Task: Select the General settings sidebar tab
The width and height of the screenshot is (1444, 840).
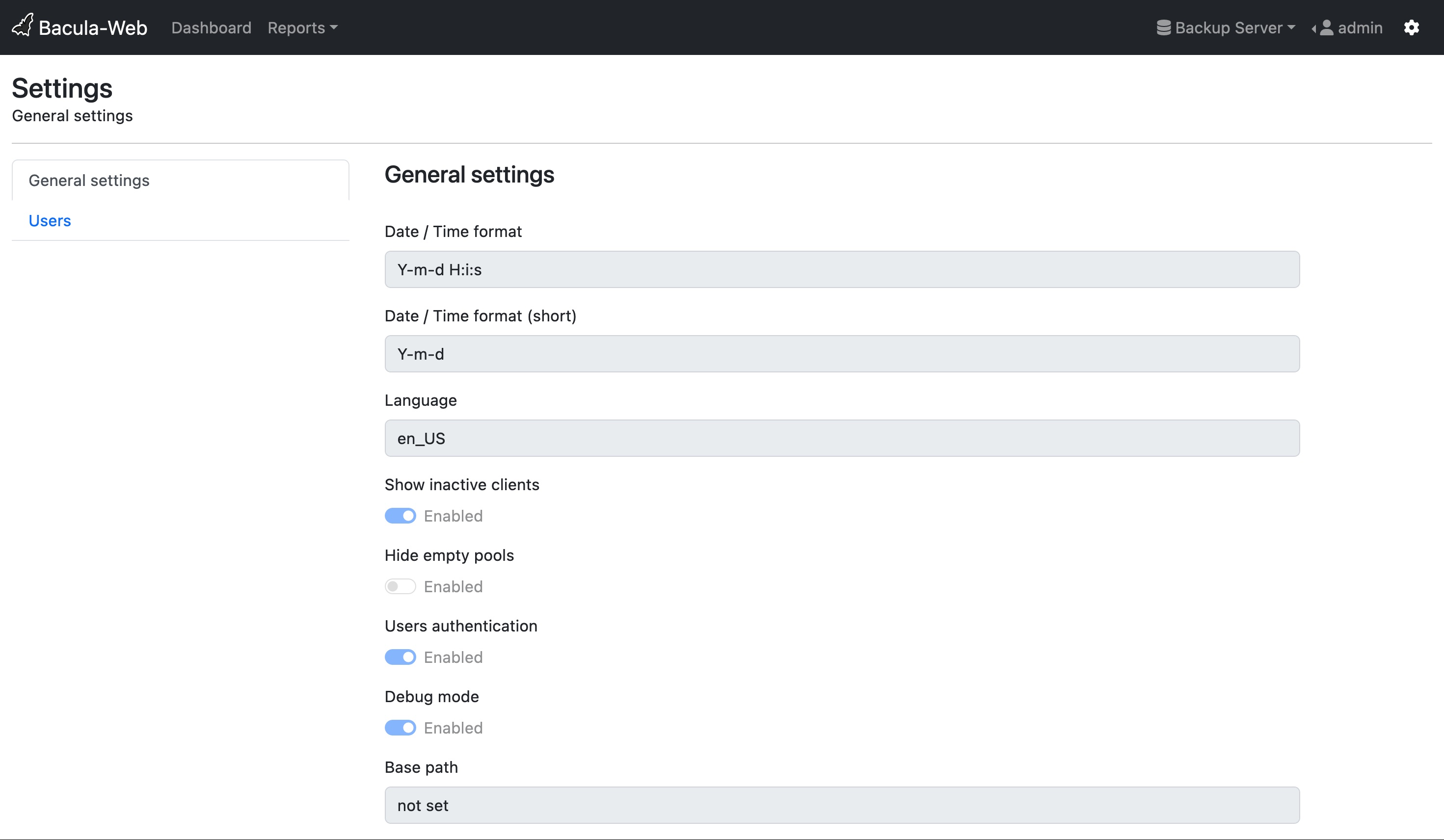Action: (181, 180)
